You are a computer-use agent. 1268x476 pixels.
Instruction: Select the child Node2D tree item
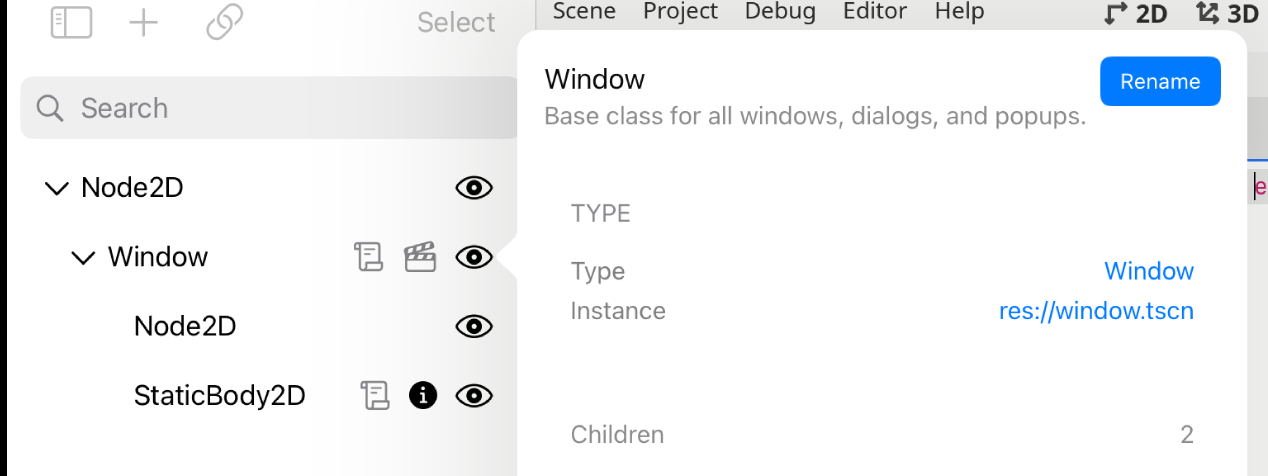[x=185, y=326]
